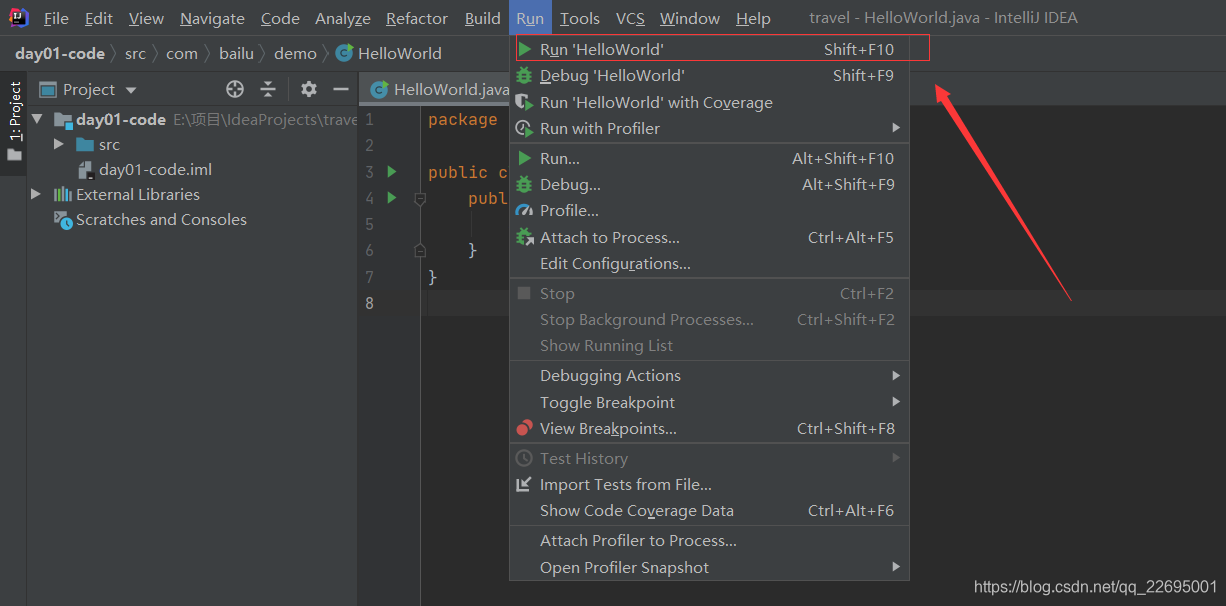Image resolution: width=1226 pixels, height=606 pixels.
Task: Click the demo breadcrumb segment
Action: click(x=295, y=53)
